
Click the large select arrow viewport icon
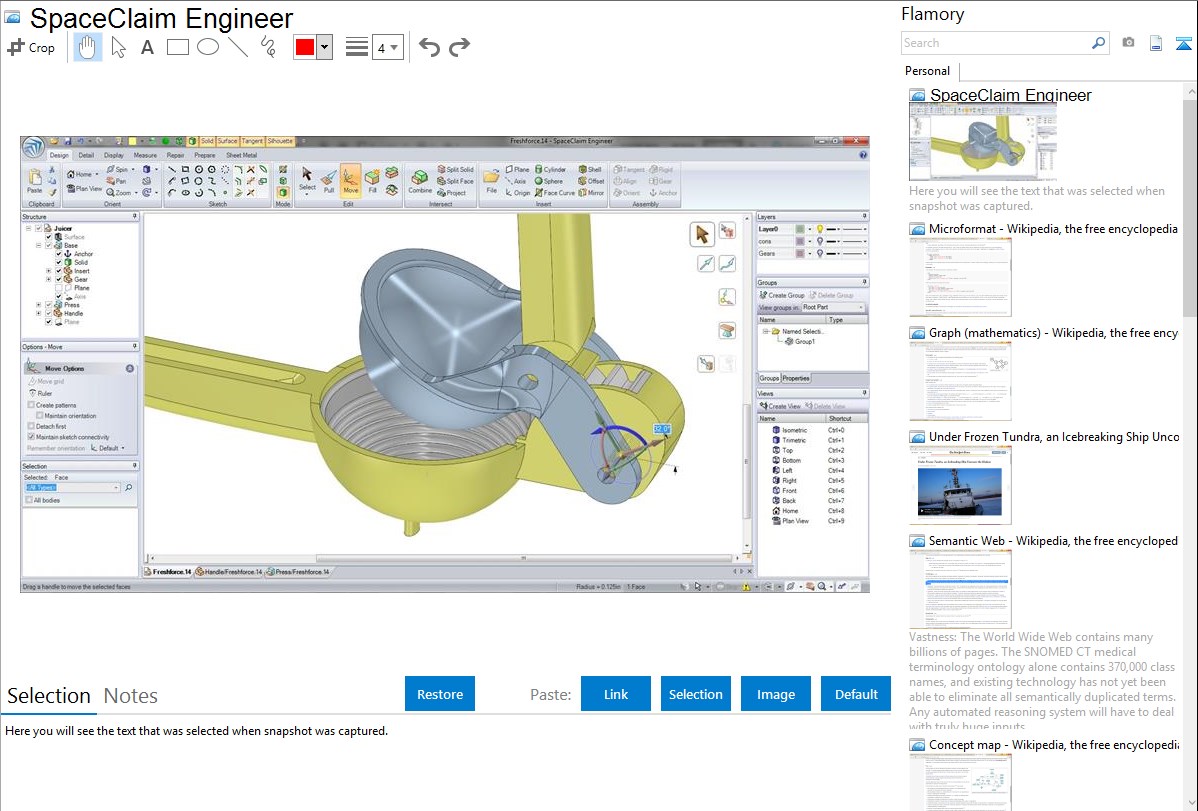[701, 235]
